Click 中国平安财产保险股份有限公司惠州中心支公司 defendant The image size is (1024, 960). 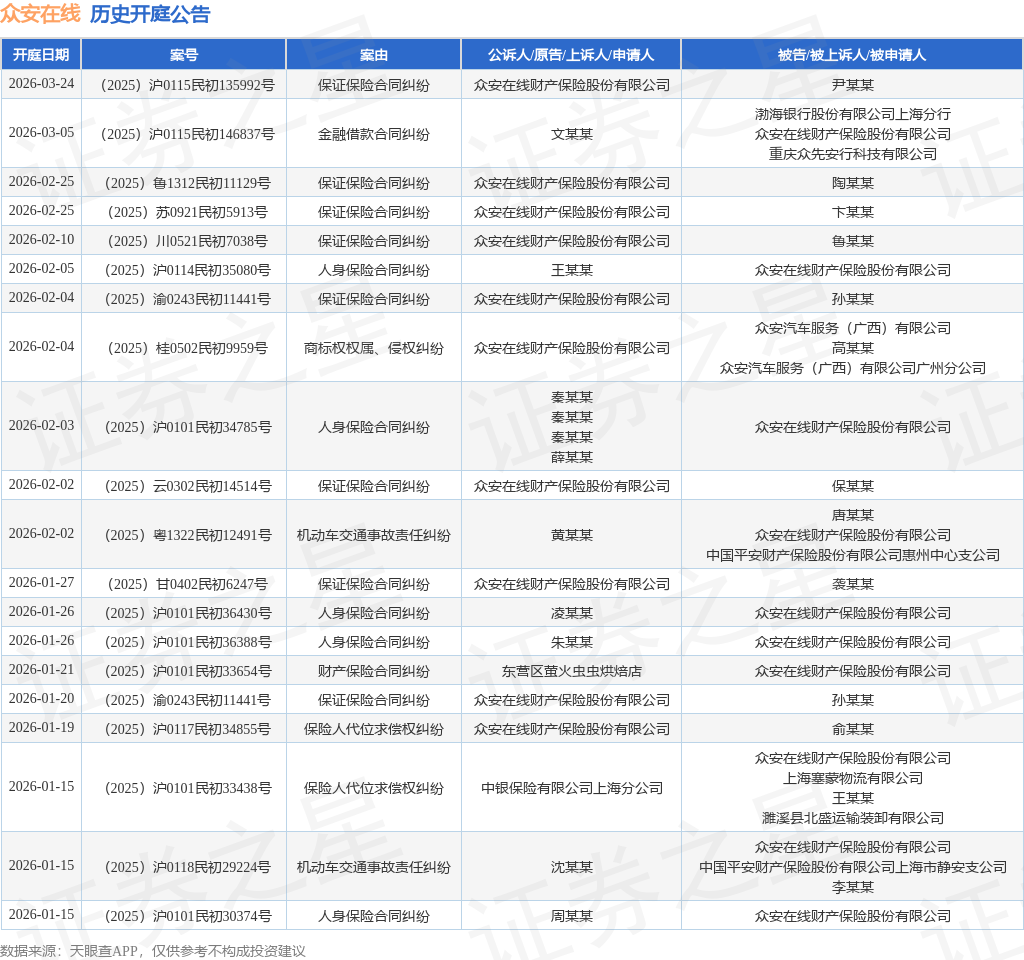coord(852,555)
